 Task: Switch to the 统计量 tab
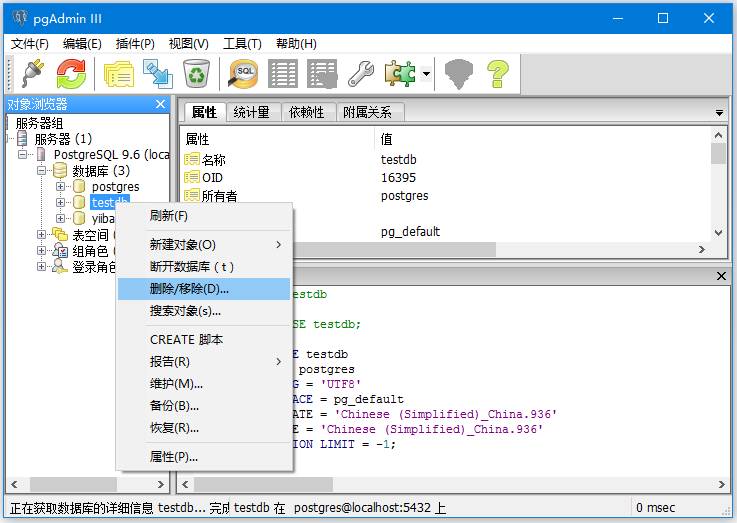[252, 112]
